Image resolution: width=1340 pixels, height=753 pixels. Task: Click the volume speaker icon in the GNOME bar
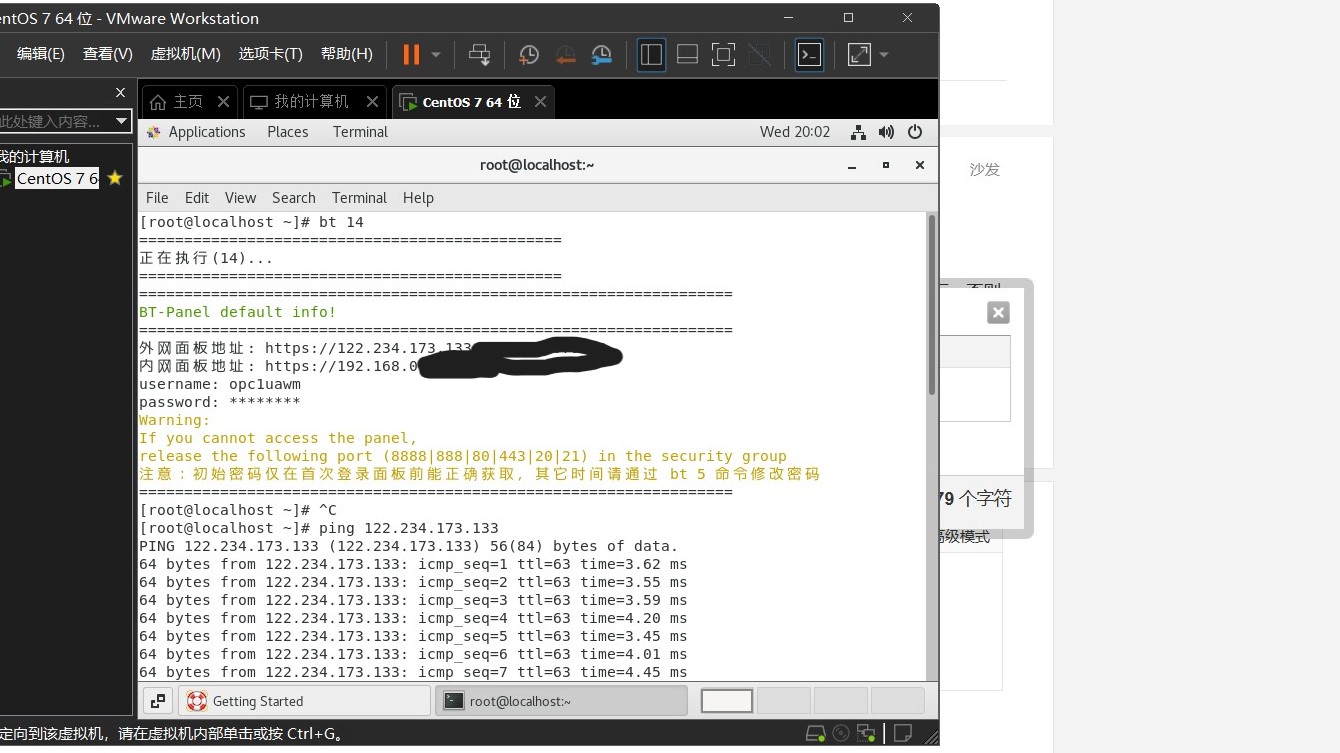886,132
